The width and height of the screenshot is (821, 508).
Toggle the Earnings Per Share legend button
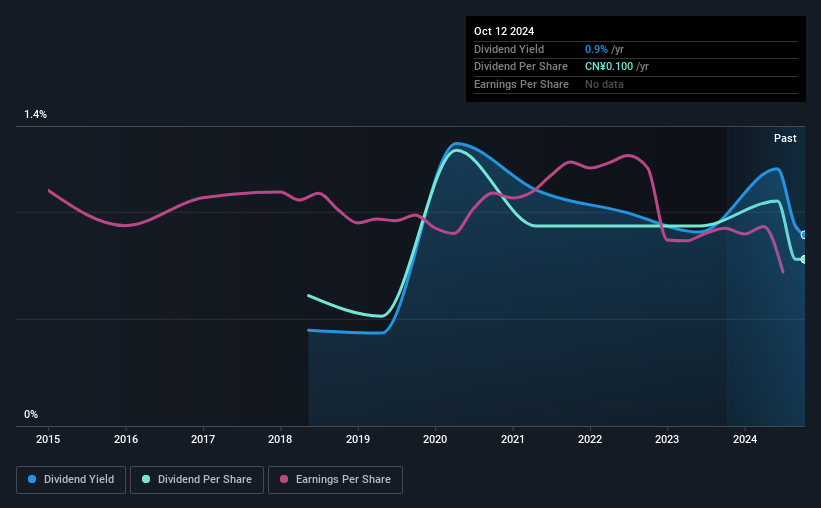point(335,480)
